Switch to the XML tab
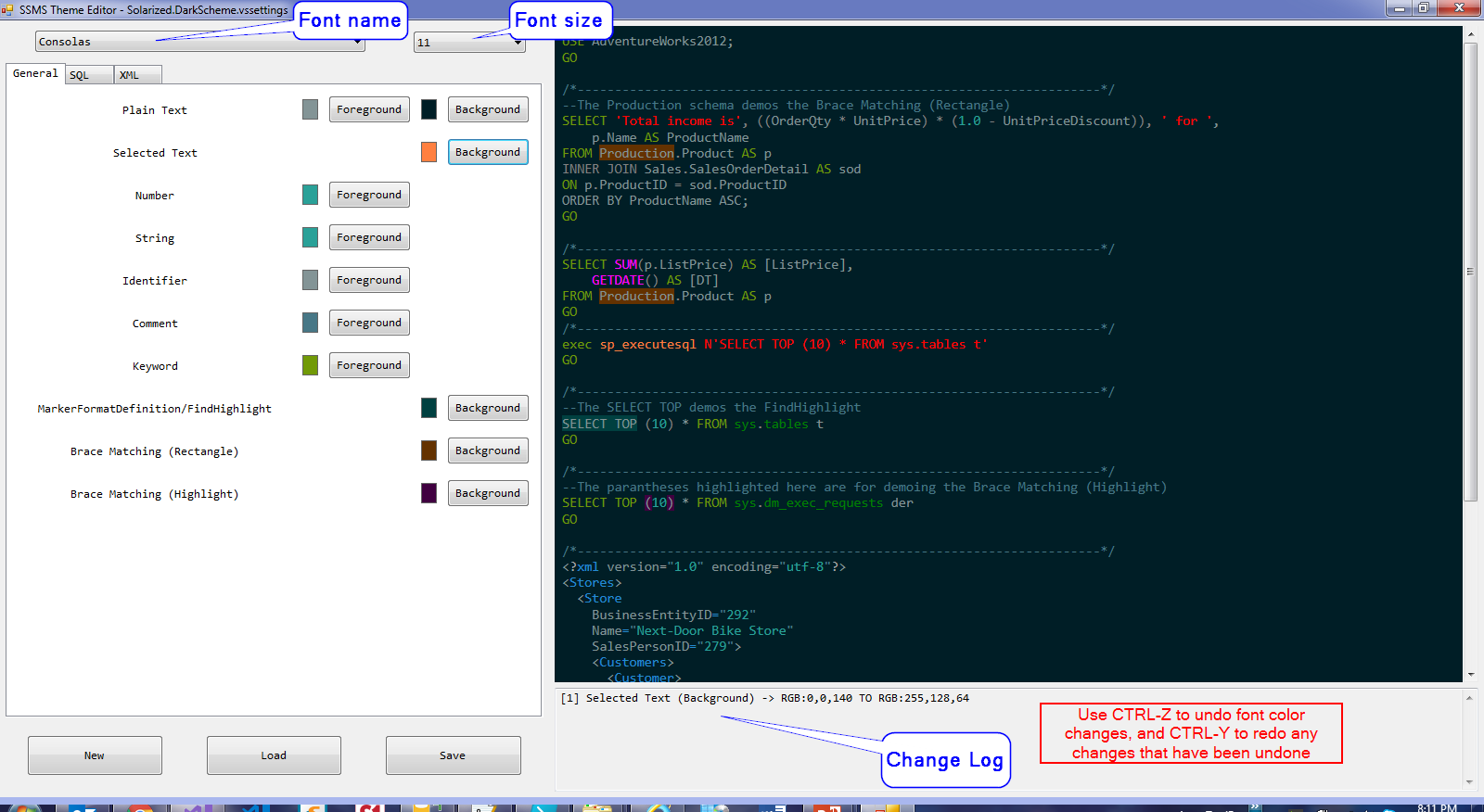 click(137, 75)
